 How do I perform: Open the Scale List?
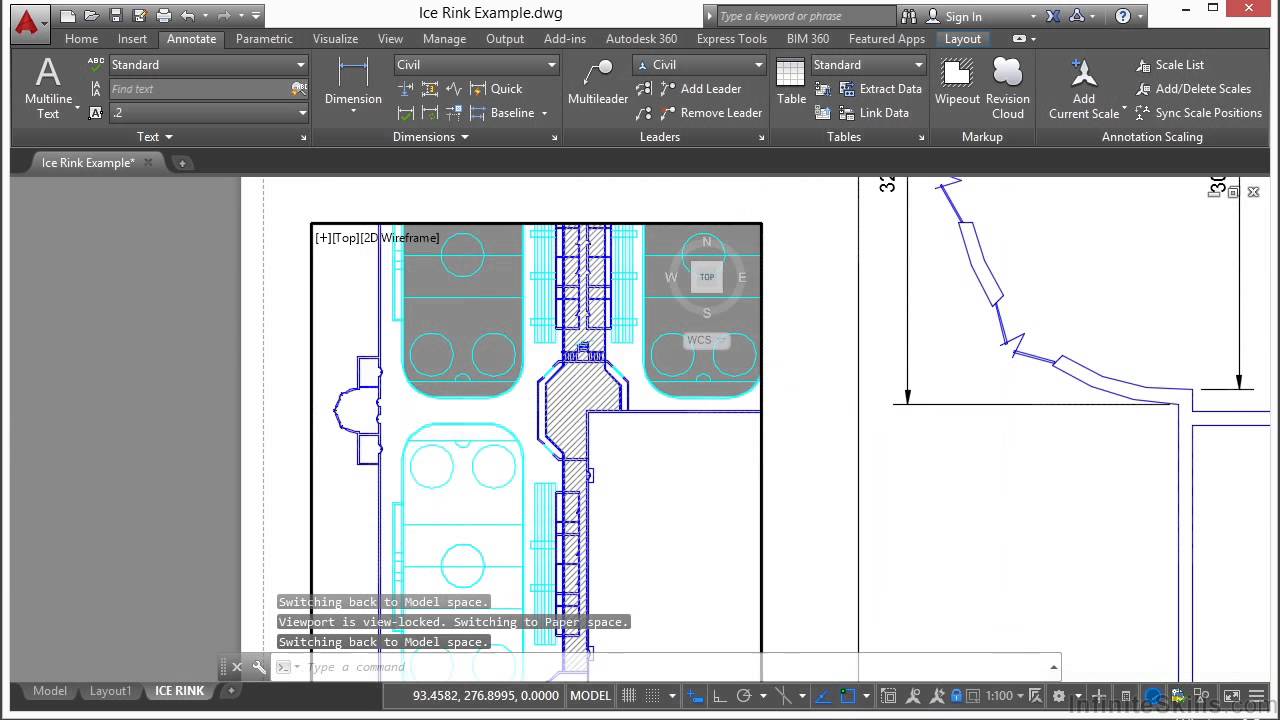[x=1170, y=65]
